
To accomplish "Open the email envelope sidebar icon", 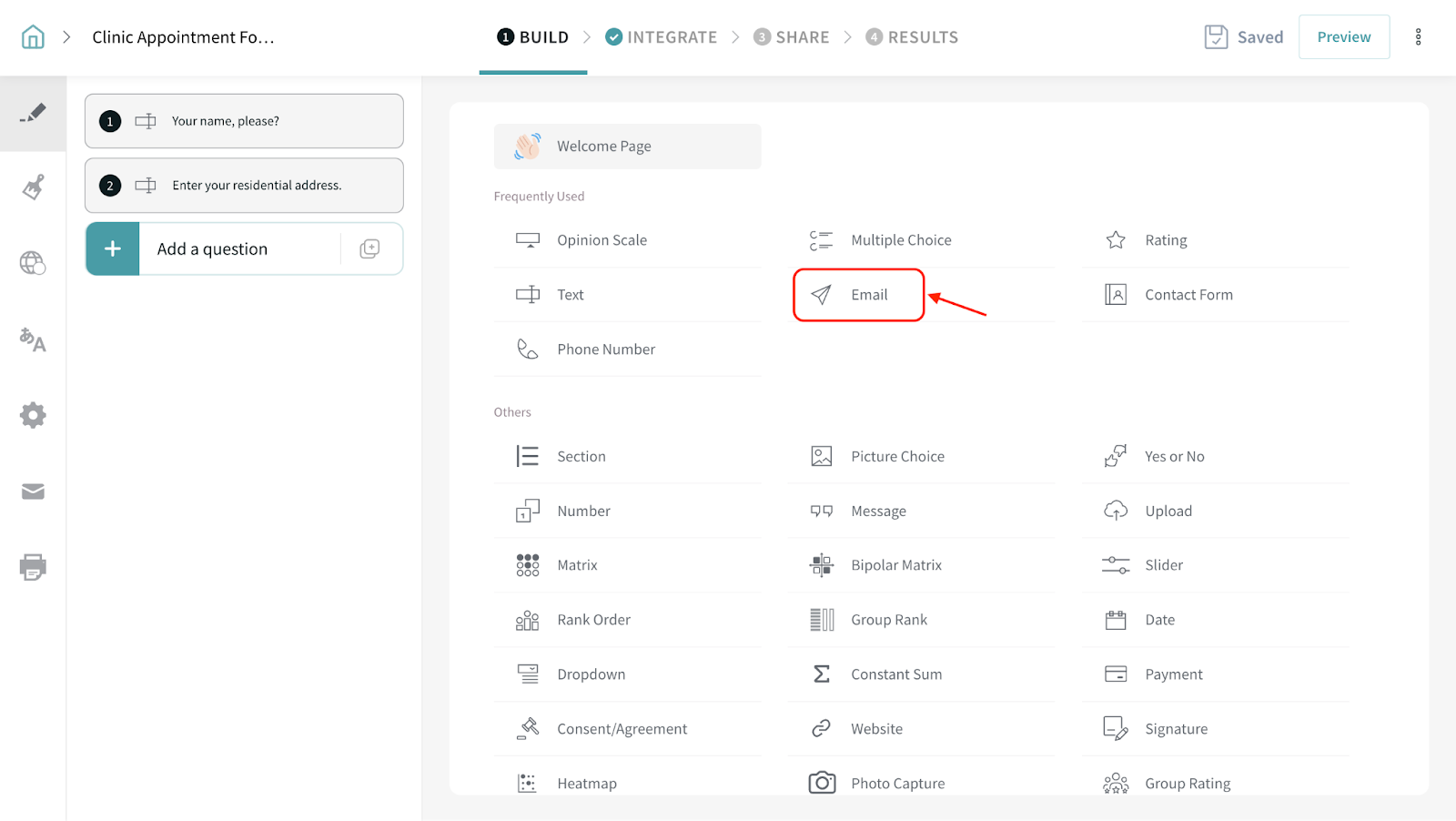I will coord(33,492).
